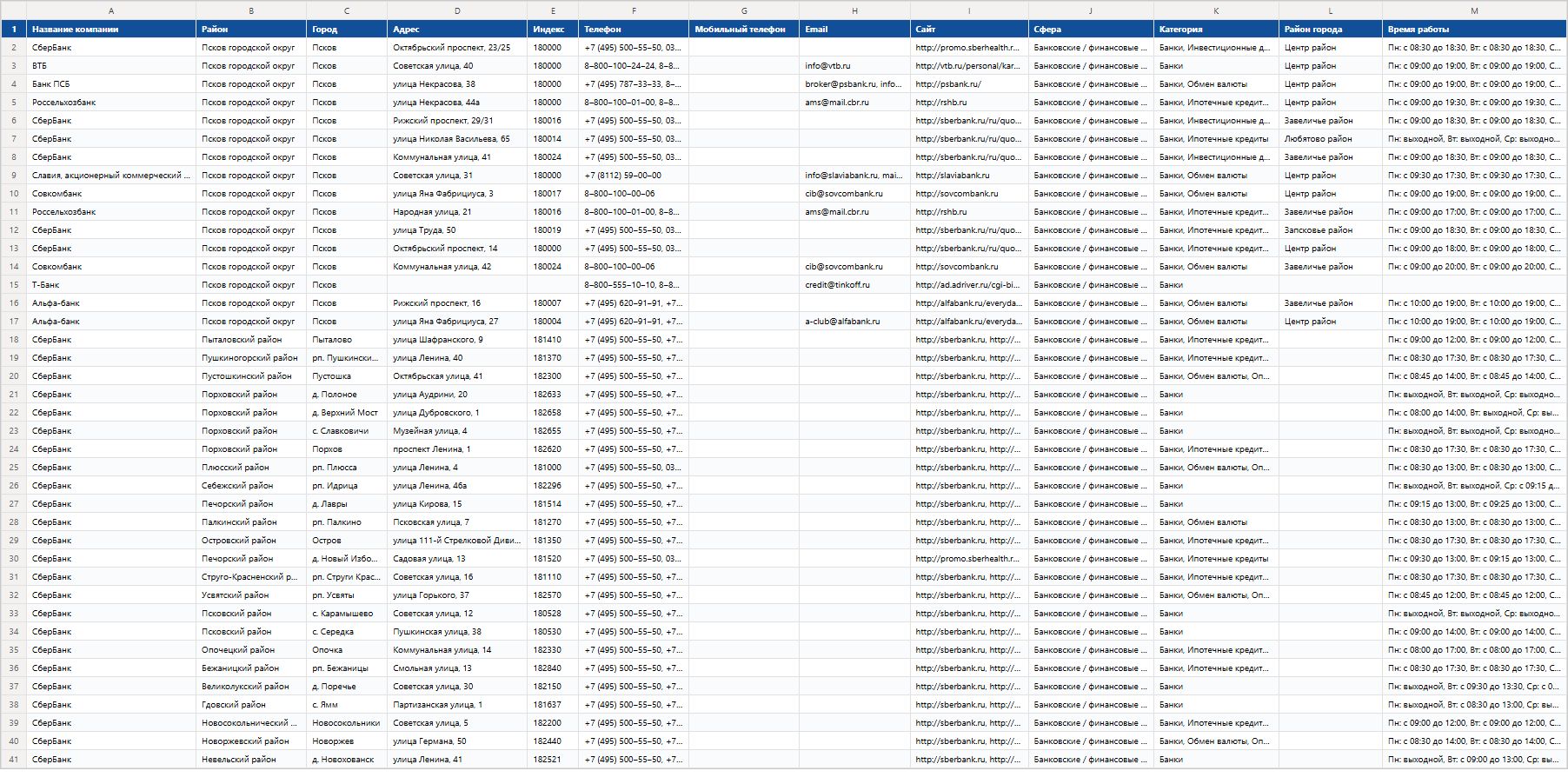Image resolution: width=1568 pixels, height=784 pixels.
Task: Select the 'Партизанская улица, 1' address cell
Action: [x=457, y=705]
